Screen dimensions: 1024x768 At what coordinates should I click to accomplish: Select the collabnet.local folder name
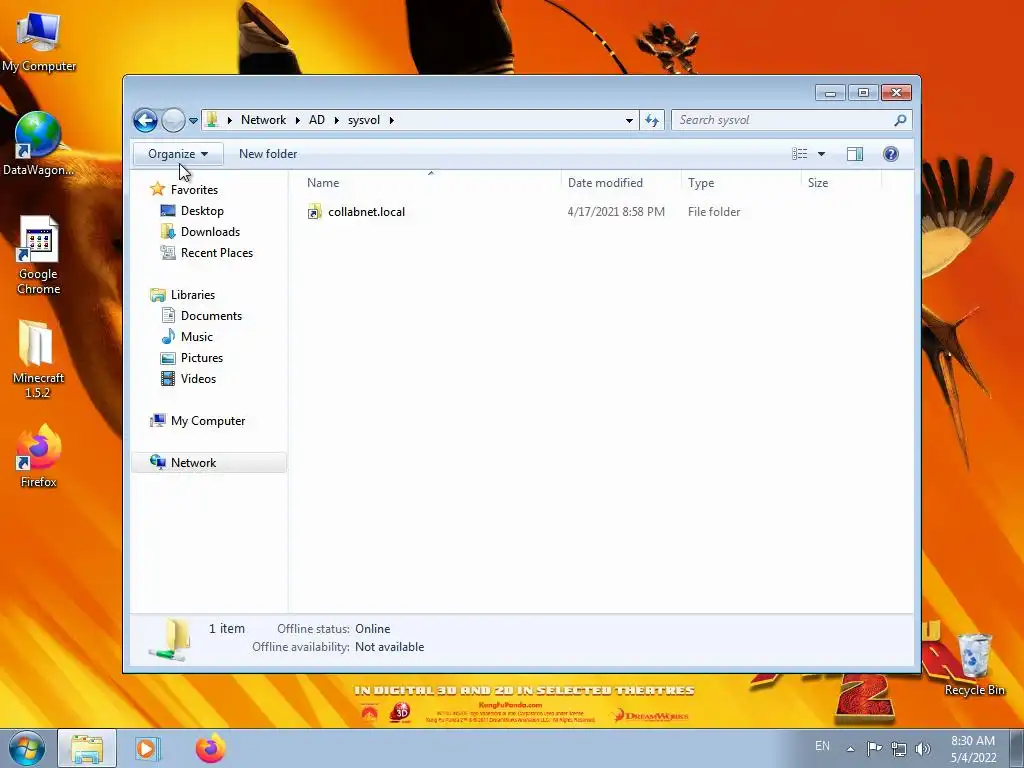tap(366, 212)
